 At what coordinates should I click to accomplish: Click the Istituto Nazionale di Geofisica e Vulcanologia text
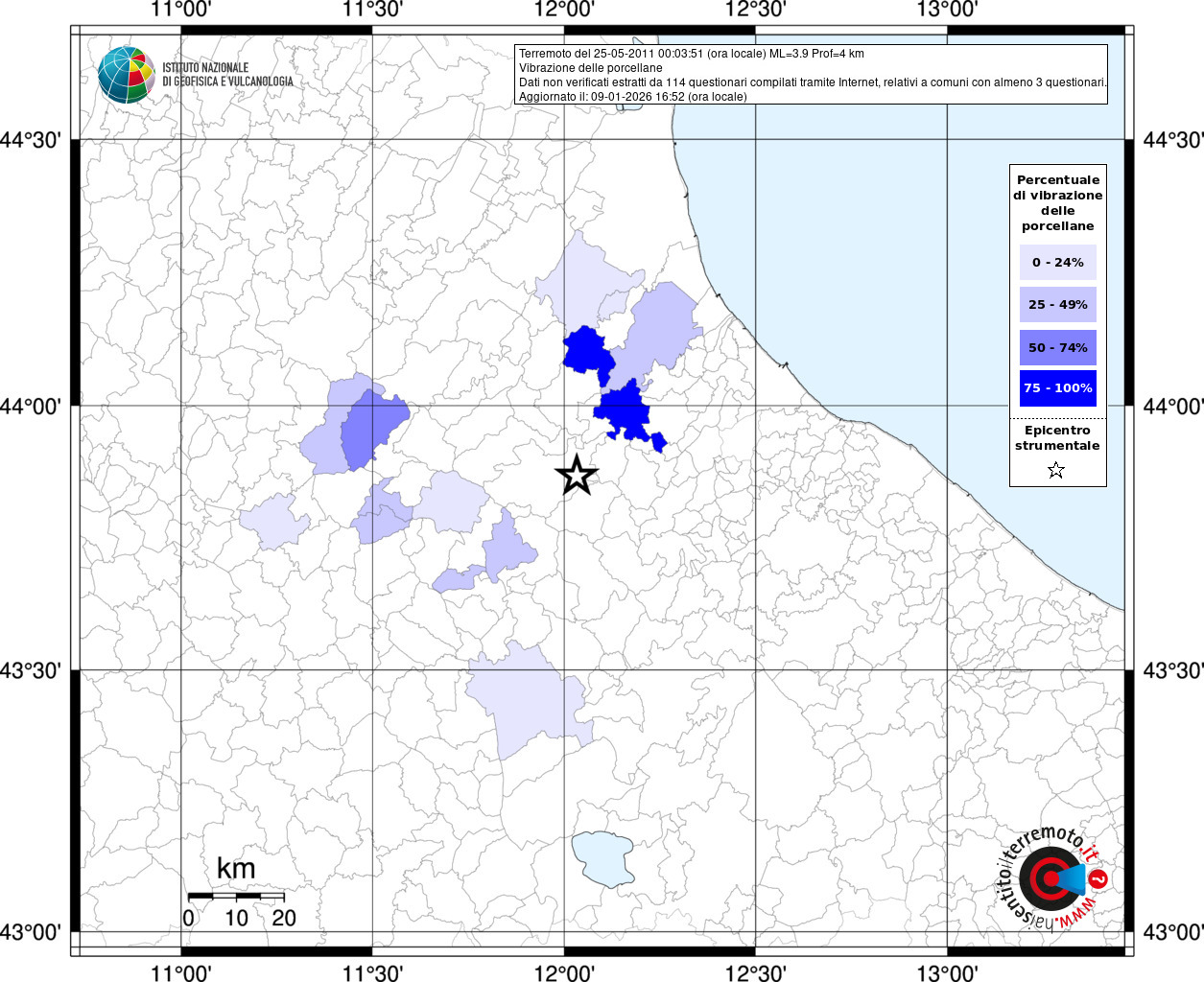pyautogui.click(x=227, y=75)
